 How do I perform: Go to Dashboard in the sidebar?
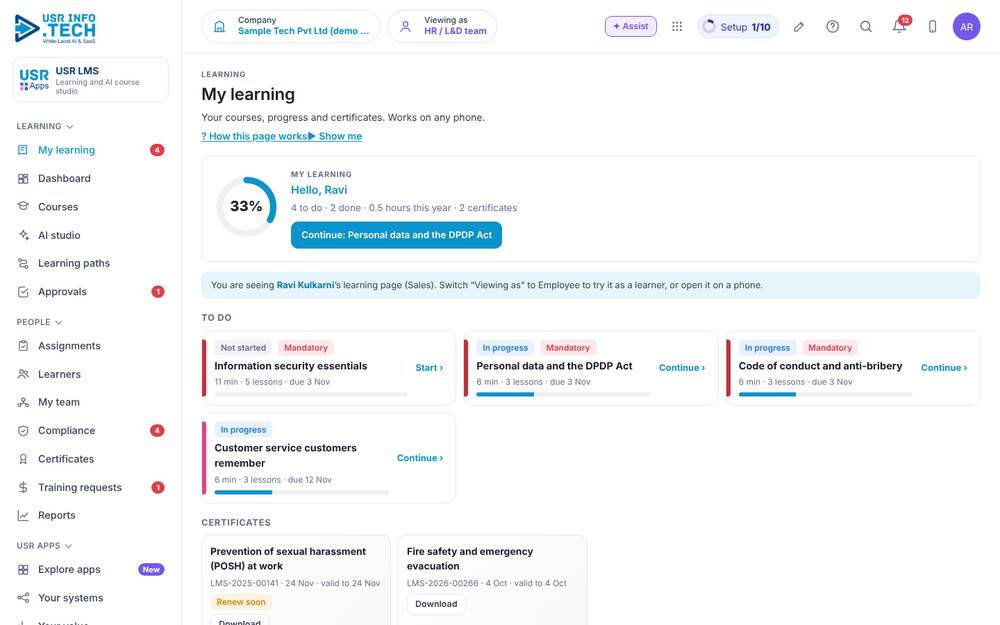coord(90,179)
